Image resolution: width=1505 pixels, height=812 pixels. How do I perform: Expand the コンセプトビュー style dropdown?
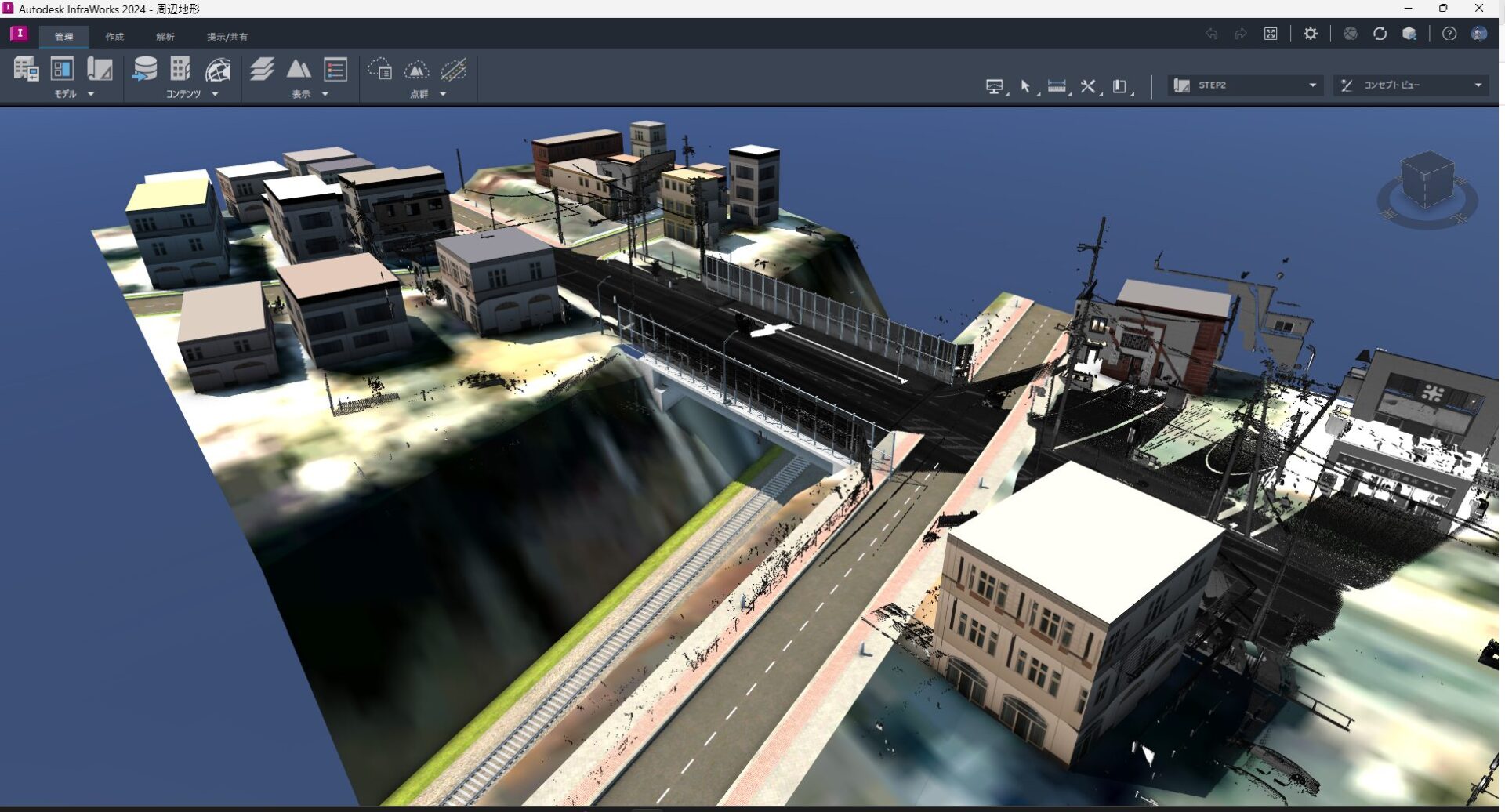[x=1478, y=85]
